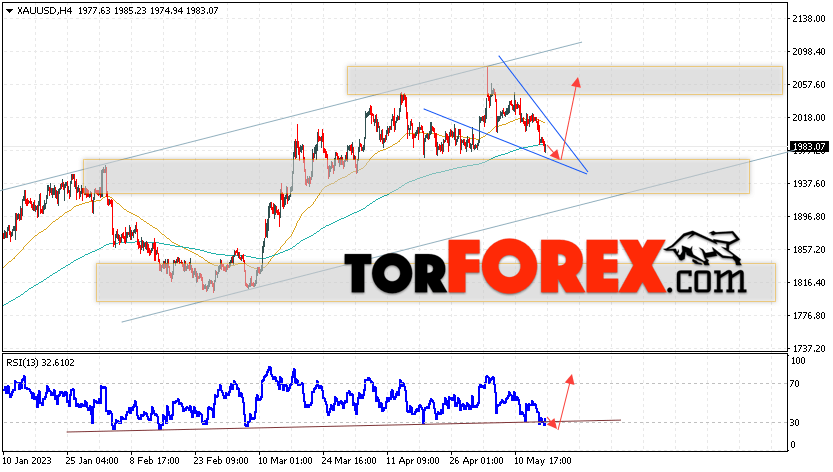This screenshot has height=472, width=833.
Task: Click the 2018.00 price axis label
Action: pyautogui.click(x=809, y=117)
